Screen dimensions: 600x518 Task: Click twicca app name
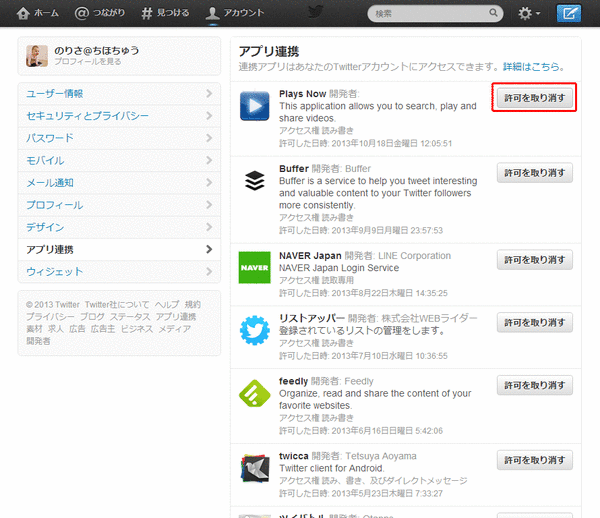coord(293,456)
